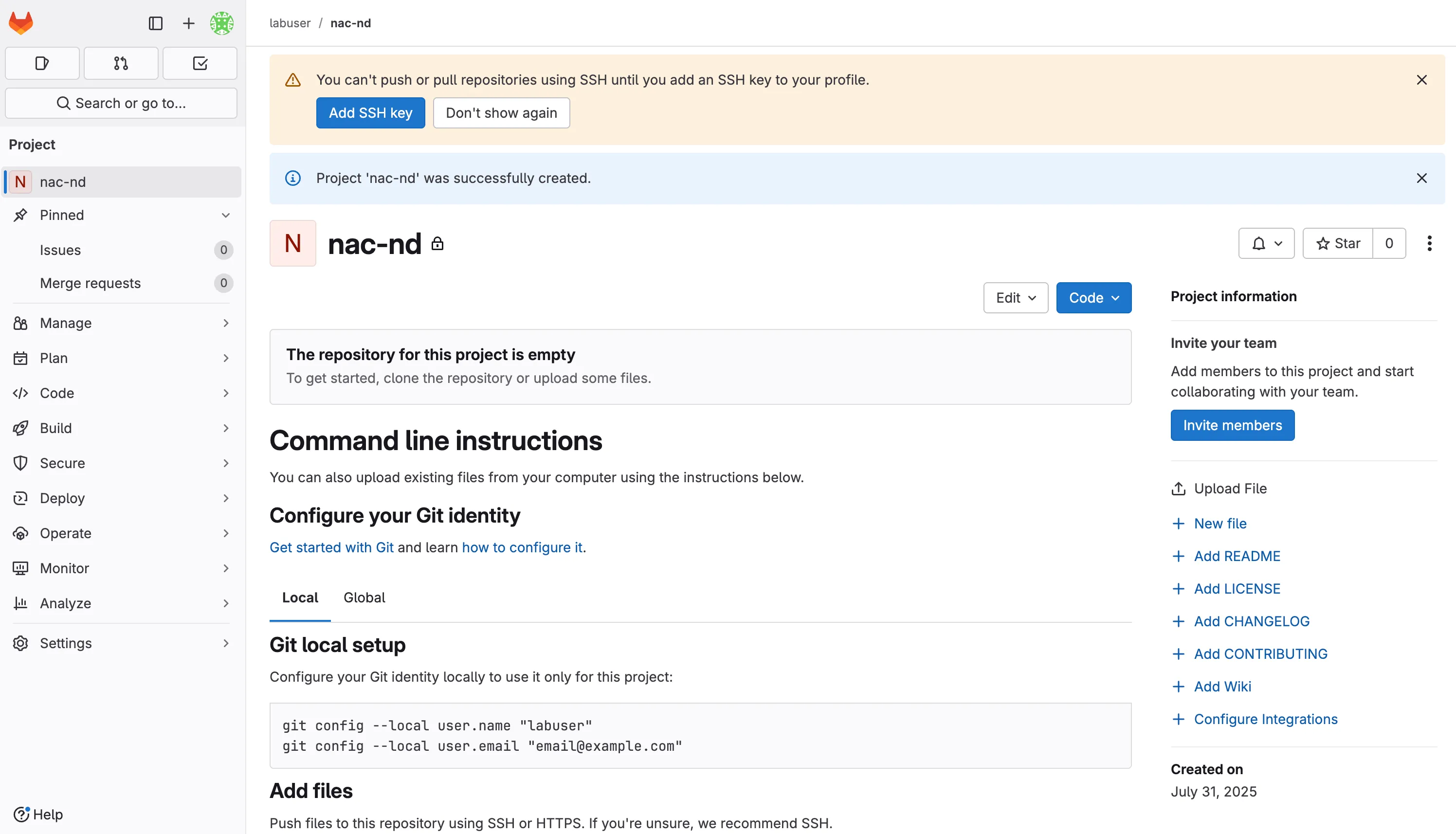Click the Add SSH key button
Screen dimensions: 1456x834
click(370, 113)
